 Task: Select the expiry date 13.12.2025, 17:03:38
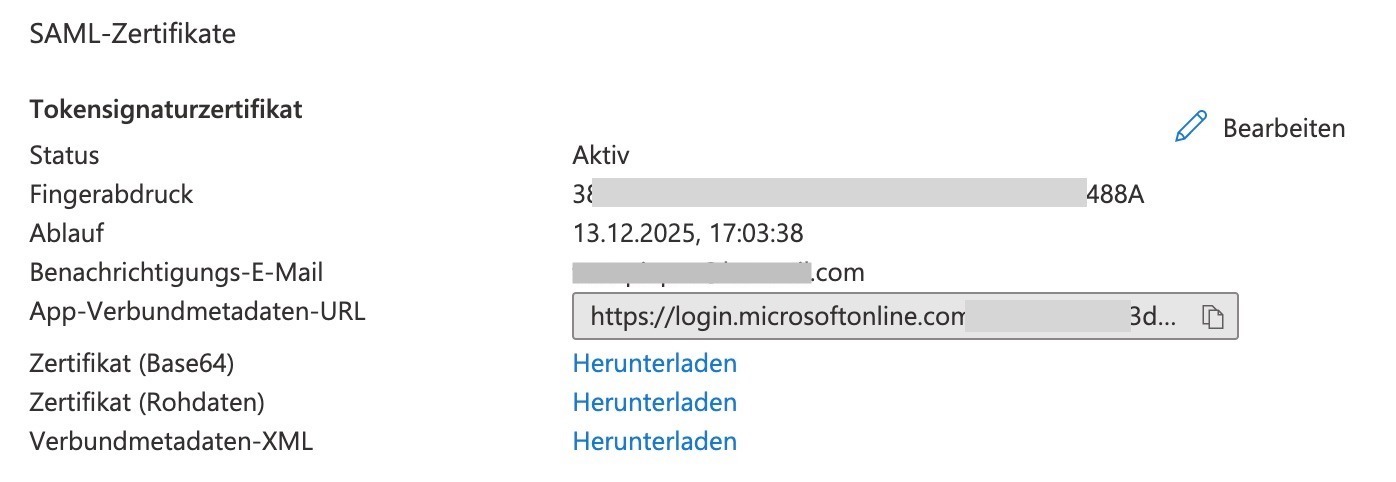(x=688, y=233)
